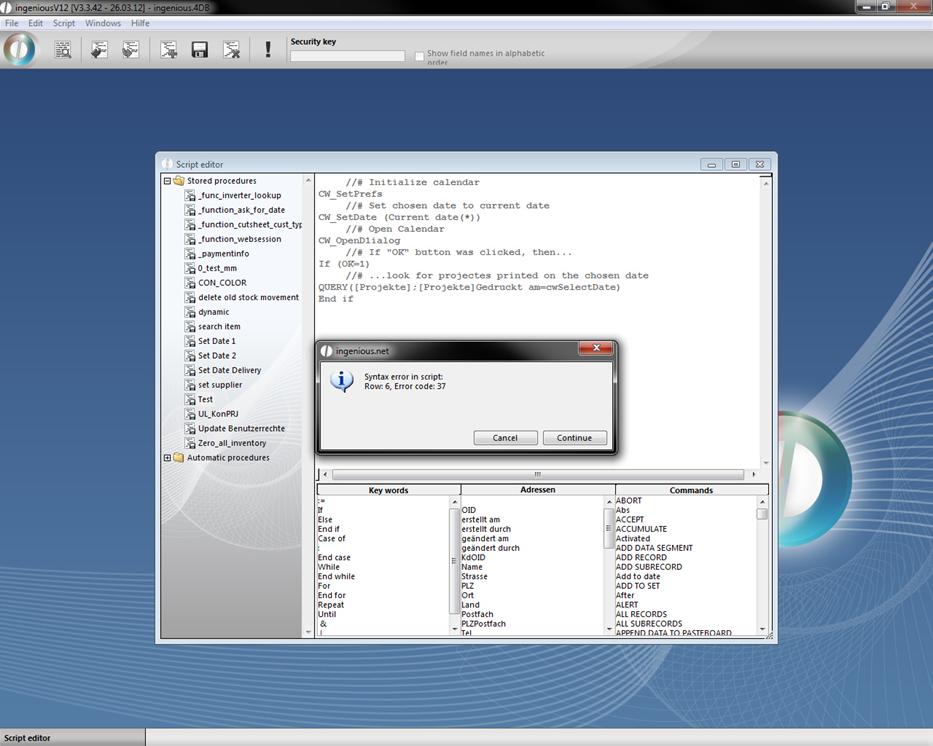Click the Security key input field

(x=347, y=56)
